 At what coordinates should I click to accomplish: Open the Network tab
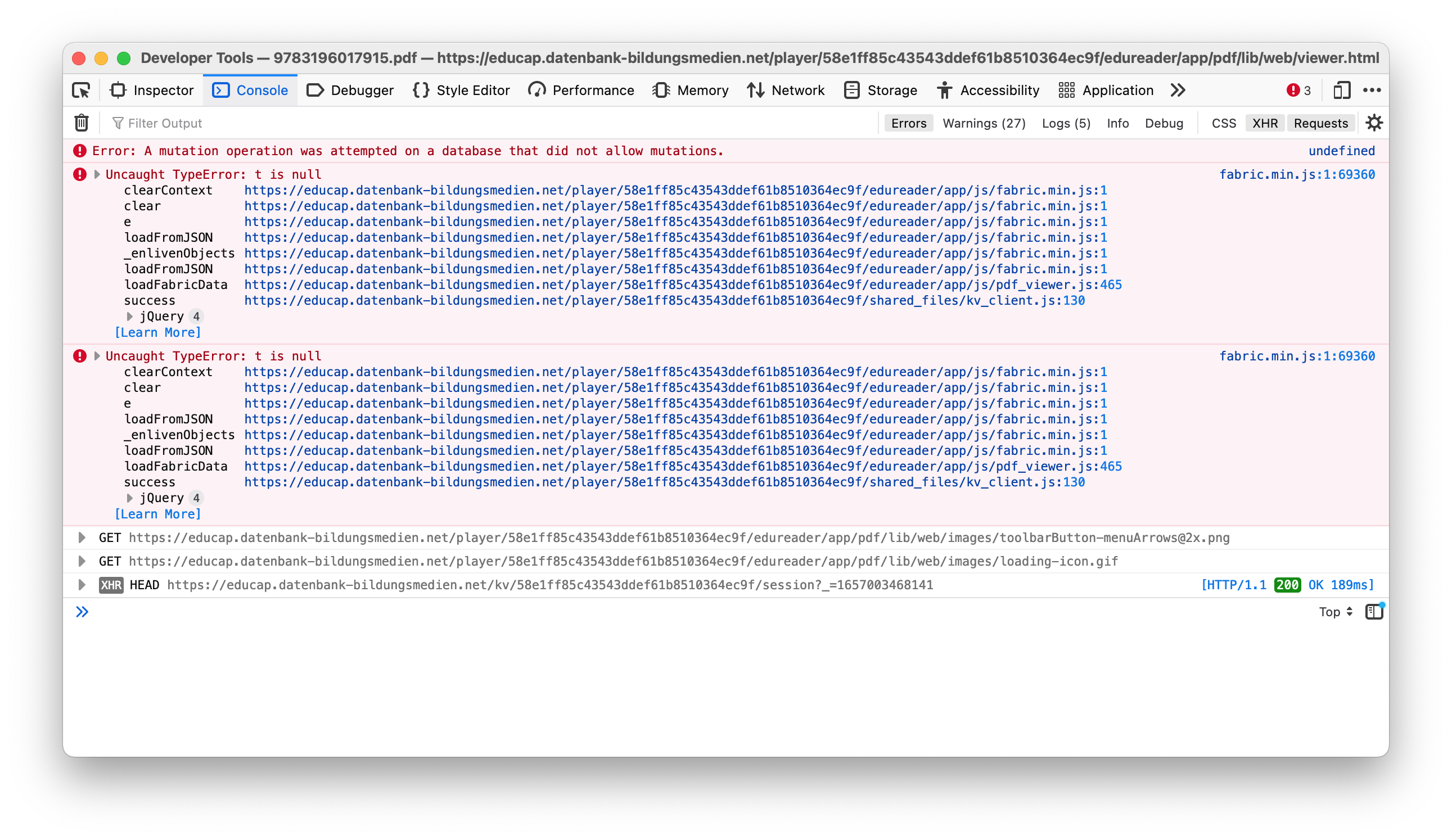pos(786,91)
